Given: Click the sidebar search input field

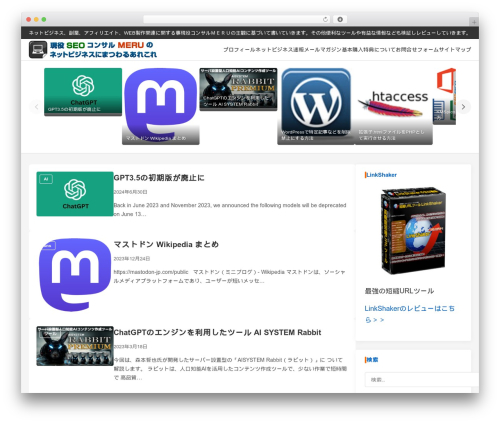Looking at the screenshot, I should [421, 380].
